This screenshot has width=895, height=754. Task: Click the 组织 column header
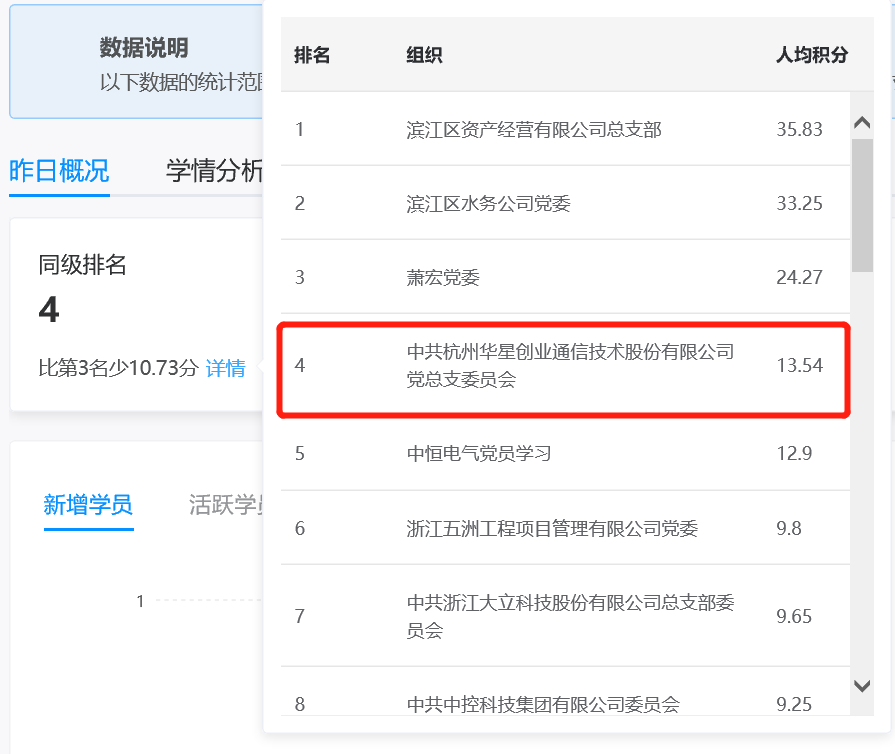[x=424, y=55]
